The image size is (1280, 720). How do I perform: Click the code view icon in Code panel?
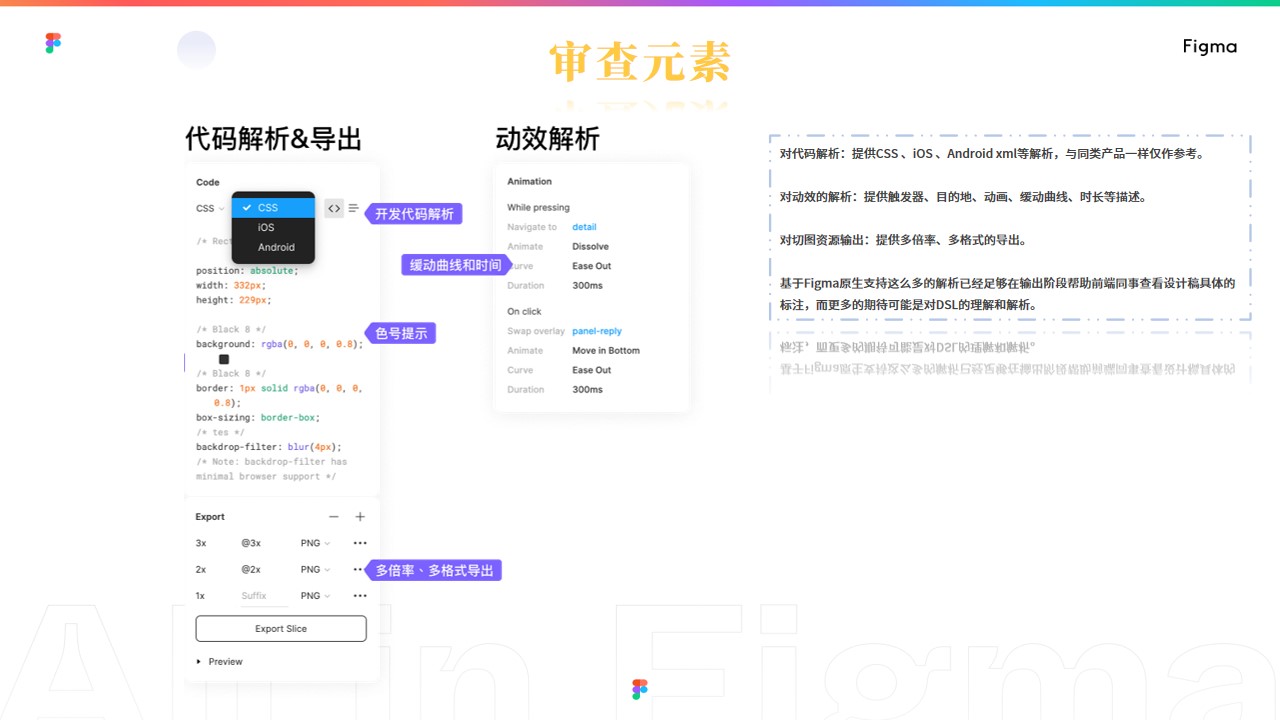click(334, 208)
